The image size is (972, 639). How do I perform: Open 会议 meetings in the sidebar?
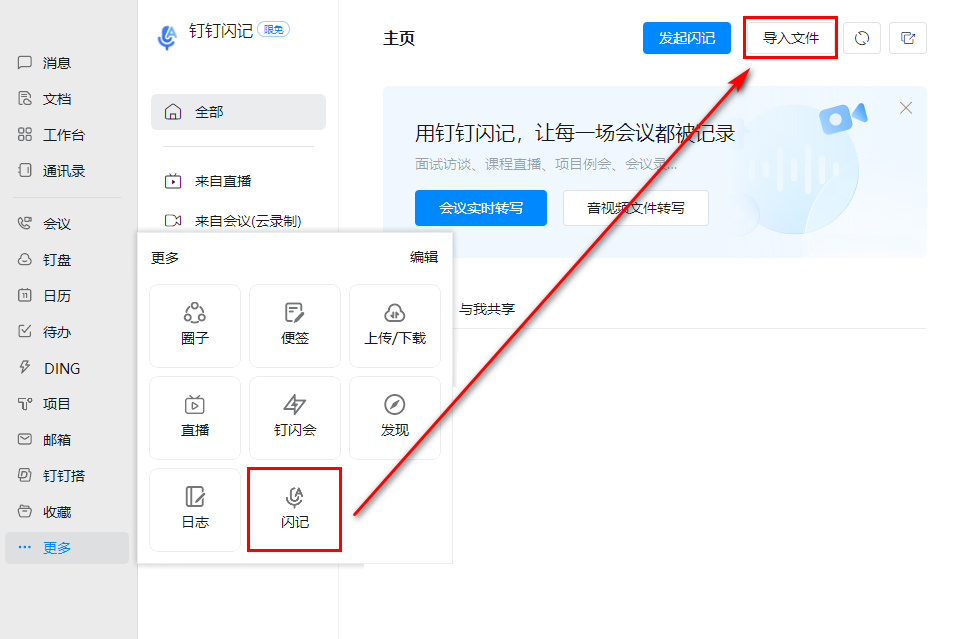(45, 224)
